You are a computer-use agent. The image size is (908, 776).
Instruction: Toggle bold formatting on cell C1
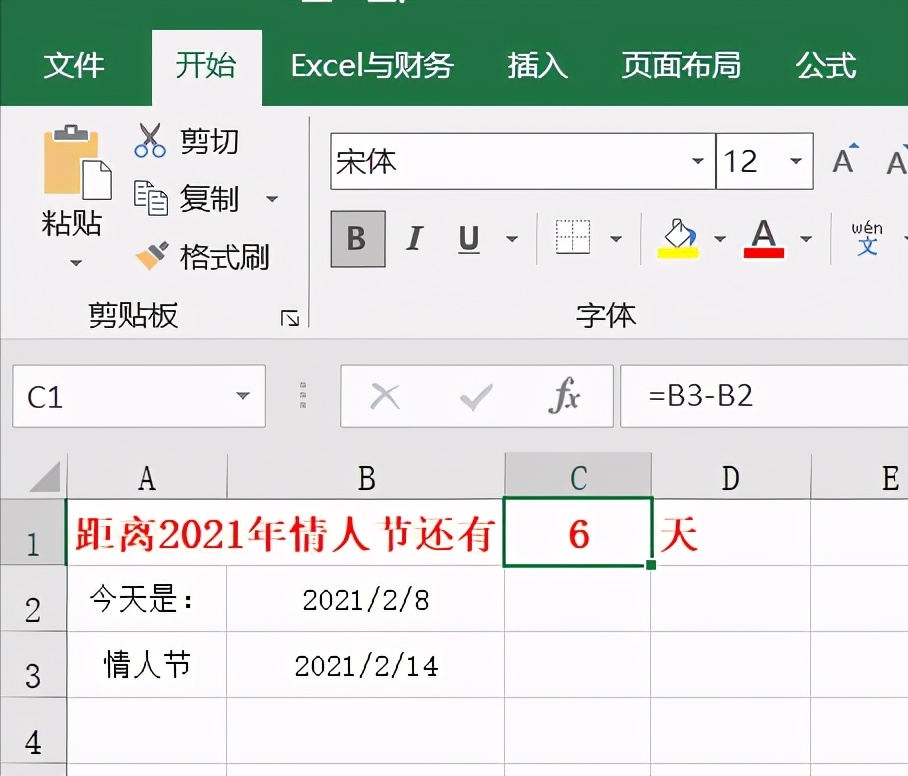[357, 239]
